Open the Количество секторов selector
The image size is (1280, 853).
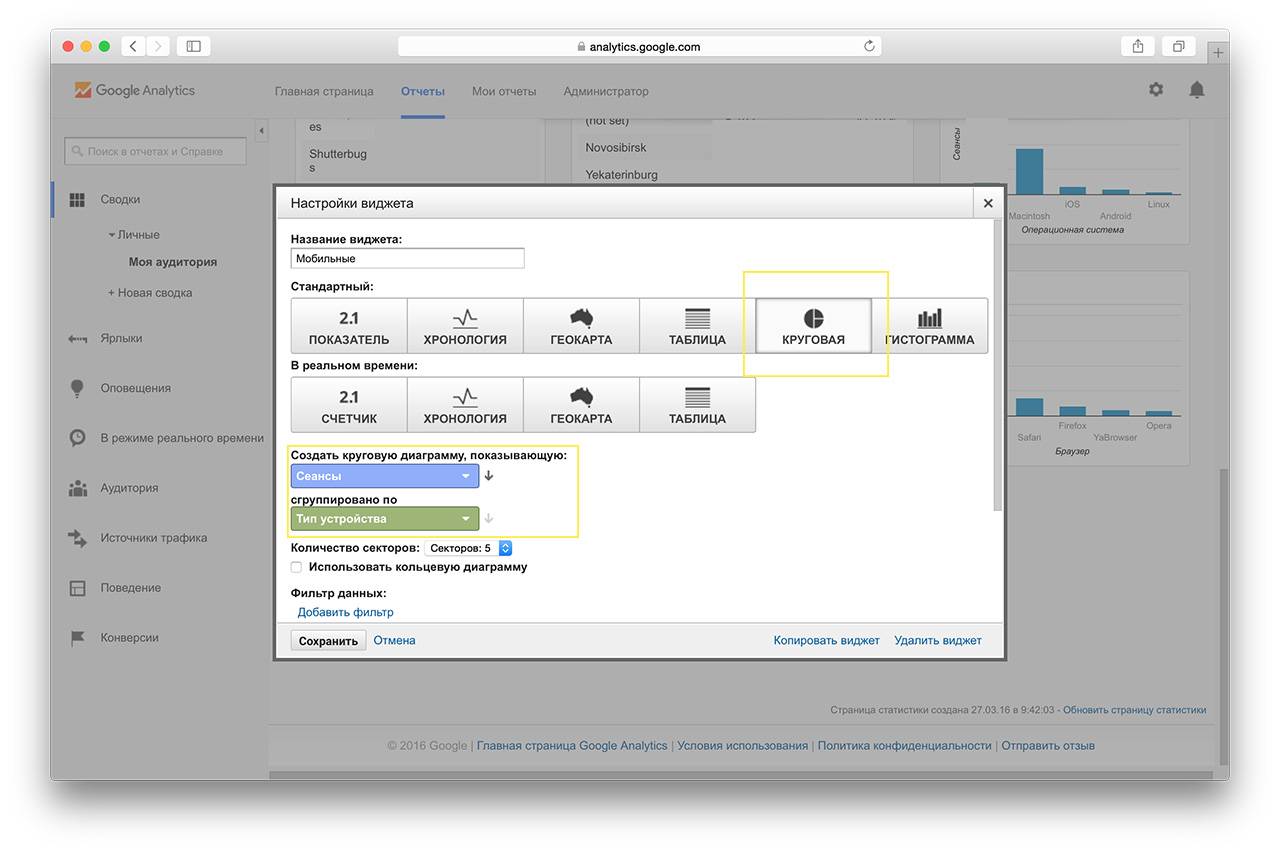pos(468,548)
